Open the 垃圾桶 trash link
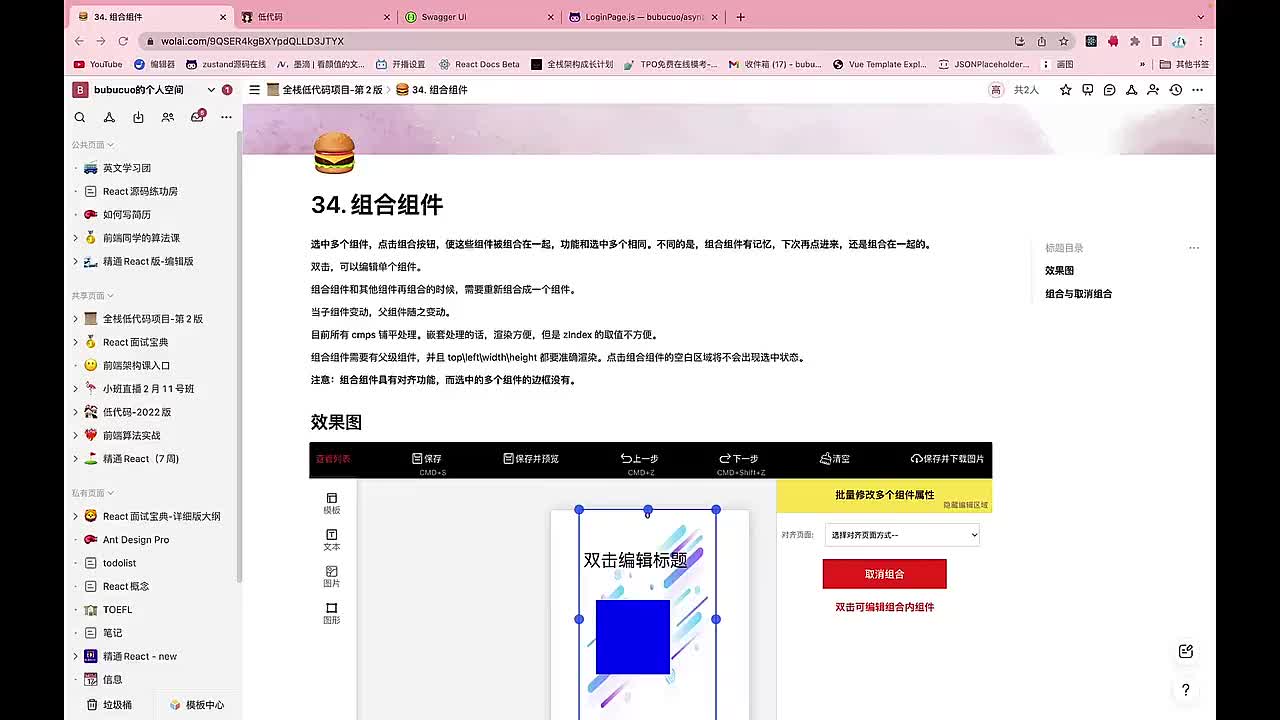This screenshot has height=720, width=1280. 109,705
